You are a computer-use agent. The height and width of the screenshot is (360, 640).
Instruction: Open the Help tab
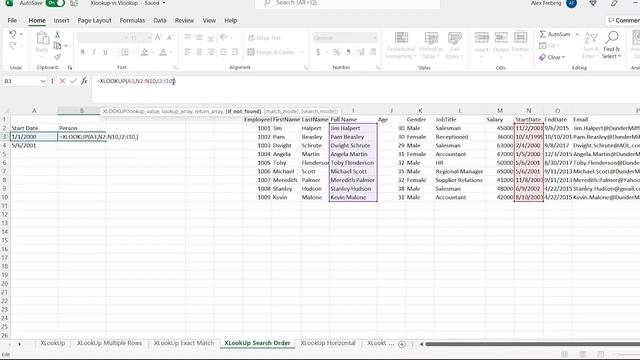(x=231, y=20)
